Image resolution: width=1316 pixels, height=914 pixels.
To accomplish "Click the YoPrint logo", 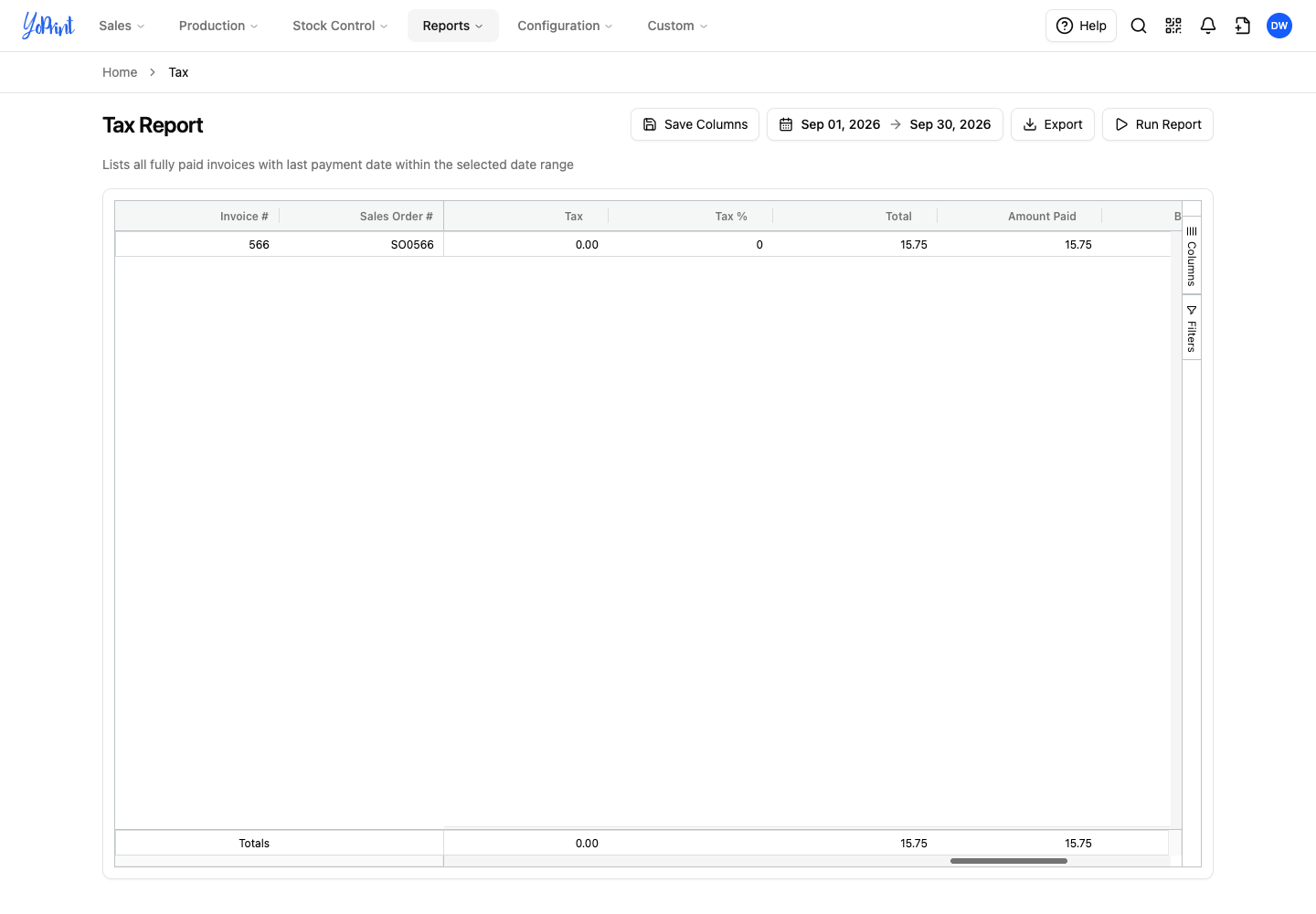I will coord(48,26).
